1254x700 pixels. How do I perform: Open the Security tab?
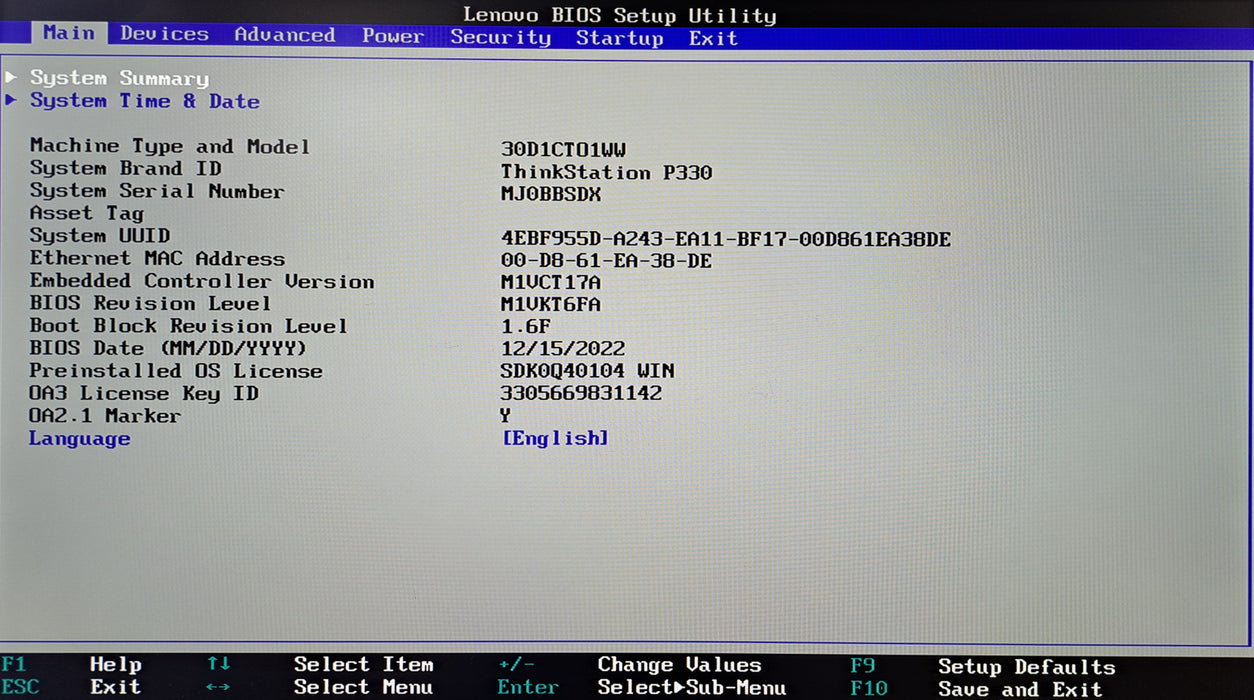tap(501, 37)
